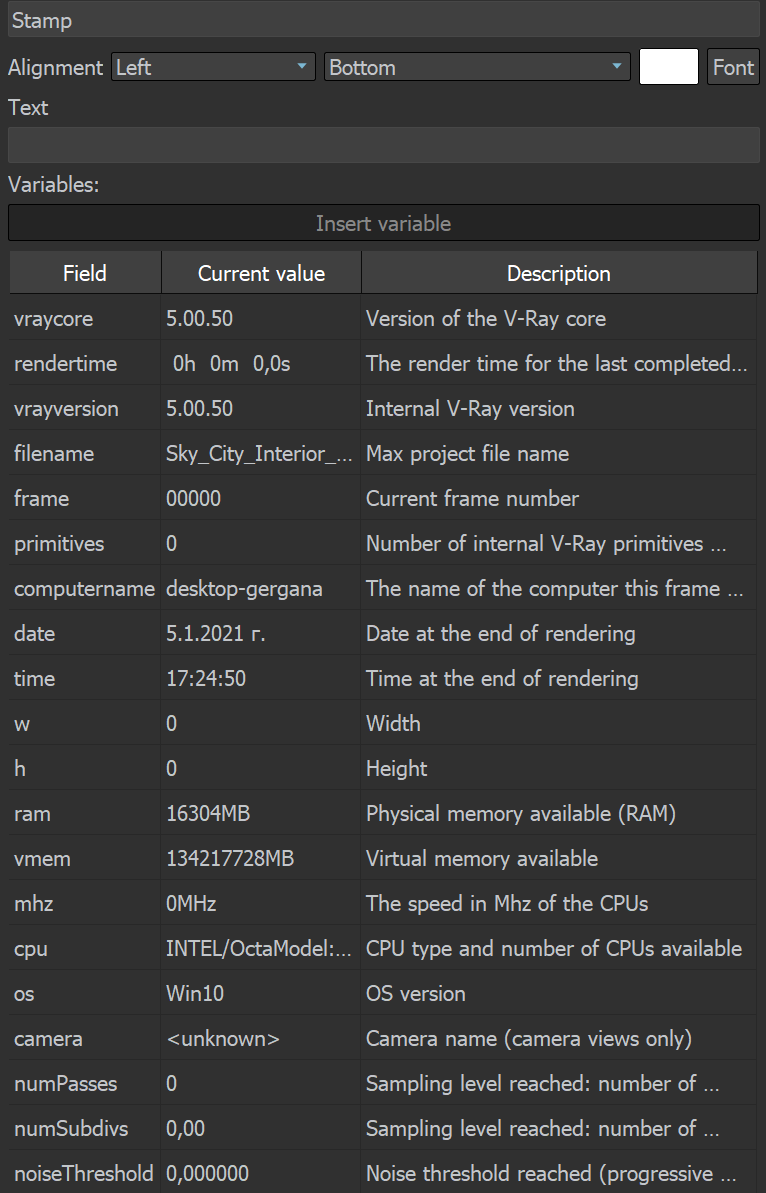Click inside the Text input field
Viewport: 766px width, 1193px height.
(383, 145)
